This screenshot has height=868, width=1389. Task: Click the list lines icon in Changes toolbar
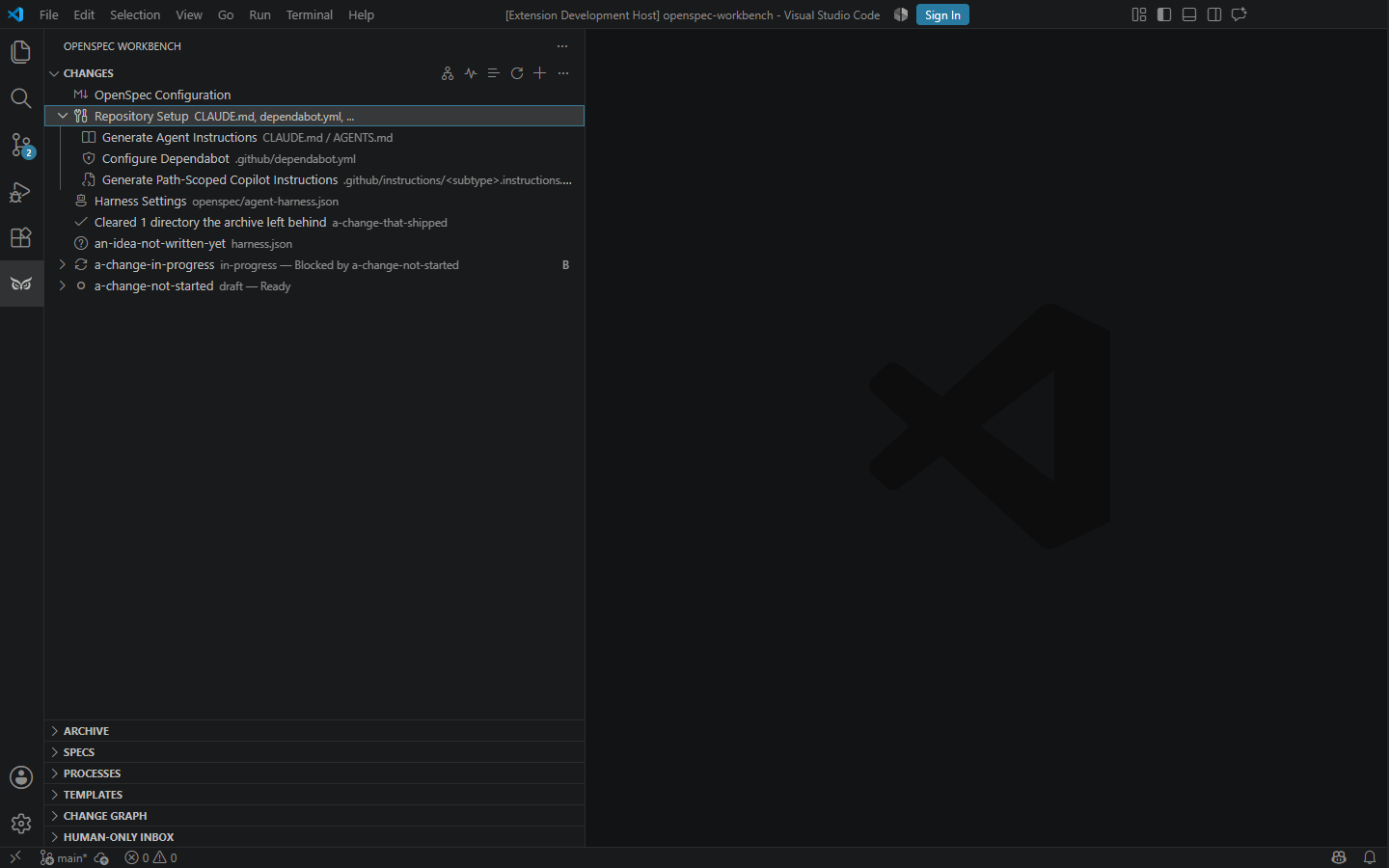point(493,73)
